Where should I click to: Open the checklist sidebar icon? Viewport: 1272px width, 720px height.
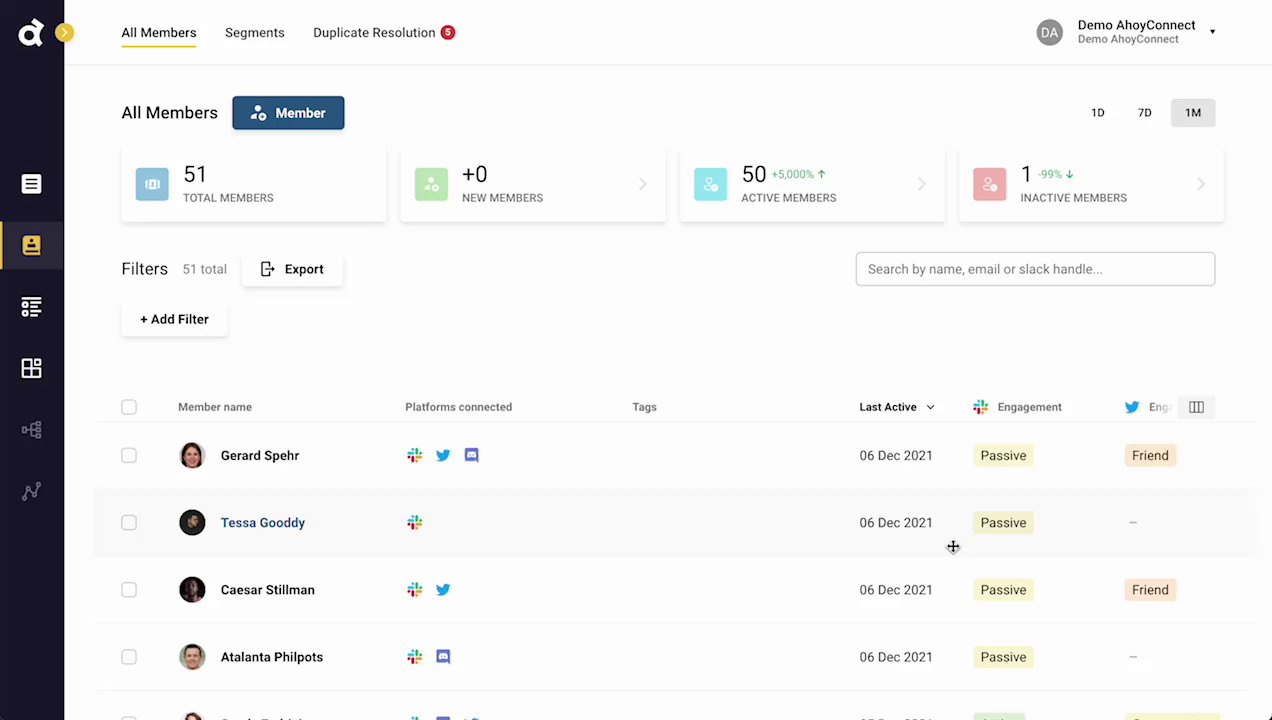pyautogui.click(x=31, y=307)
